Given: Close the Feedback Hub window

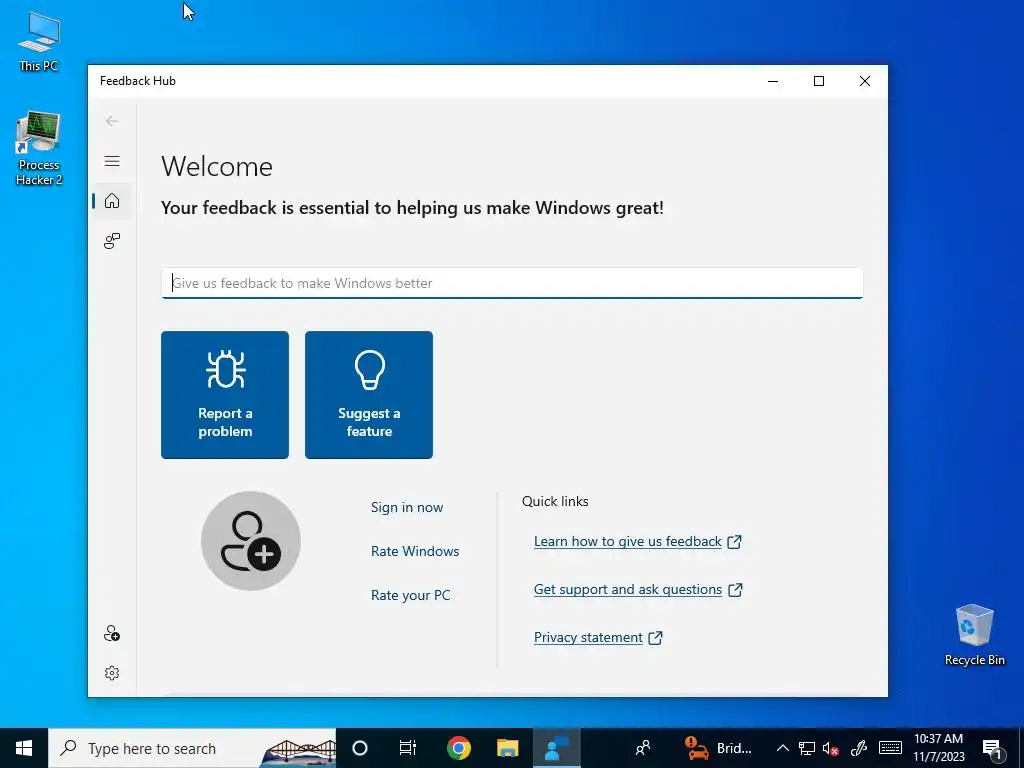Looking at the screenshot, I should (865, 81).
